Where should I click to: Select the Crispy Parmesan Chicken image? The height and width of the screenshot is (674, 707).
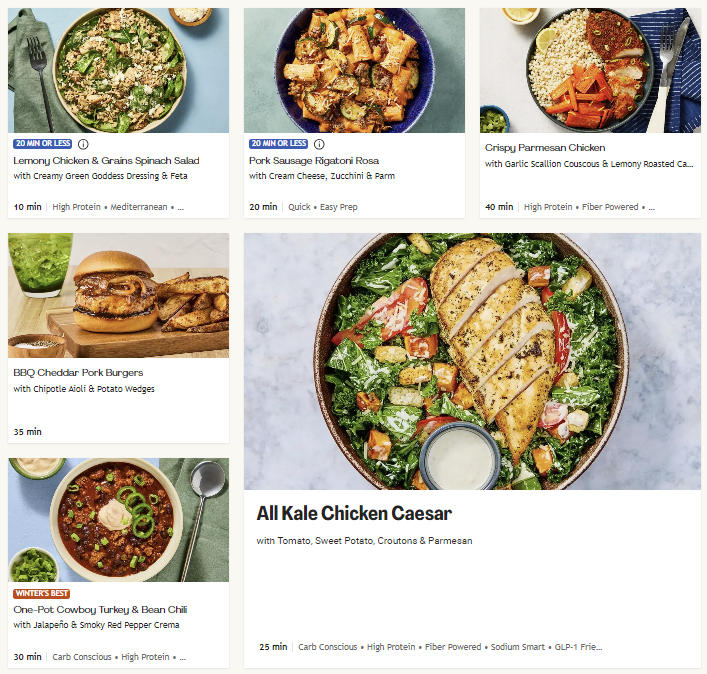[x=590, y=70]
